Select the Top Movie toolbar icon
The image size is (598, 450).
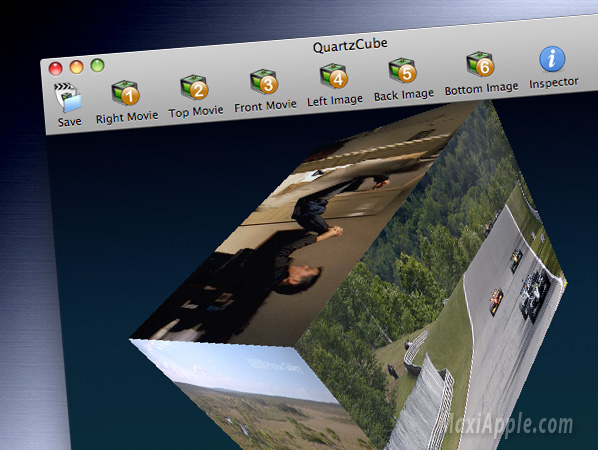click(195, 87)
